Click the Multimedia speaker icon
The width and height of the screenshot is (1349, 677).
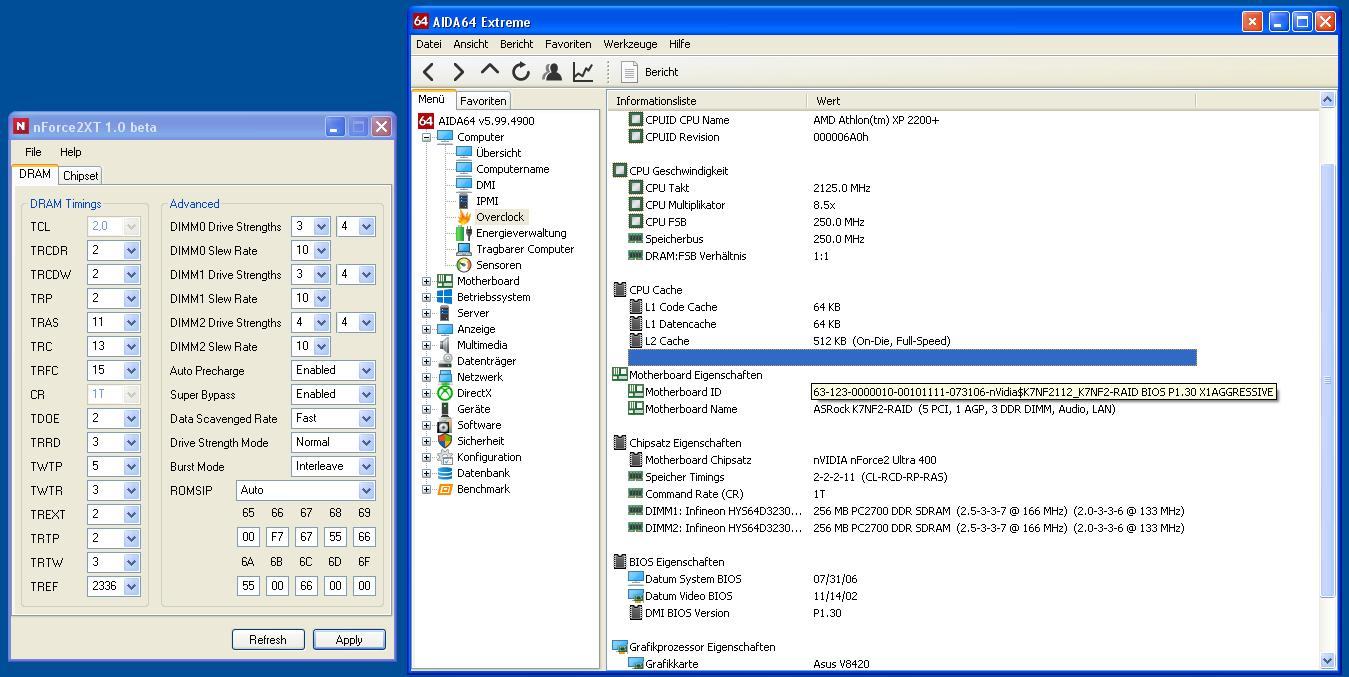(445, 345)
